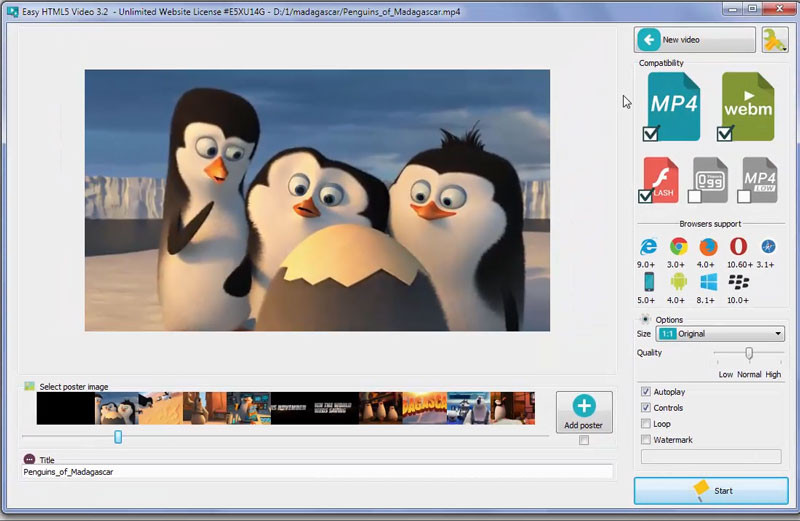The image size is (800, 521).
Task: Enable the Loop checkbox
Action: (x=646, y=424)
